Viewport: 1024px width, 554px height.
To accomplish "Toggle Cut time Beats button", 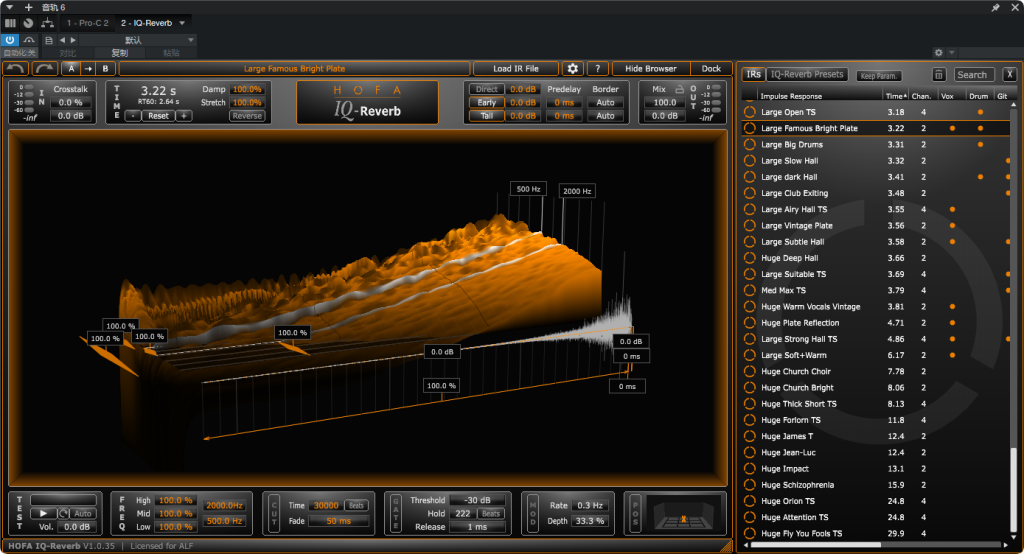I will click(356, 505).
